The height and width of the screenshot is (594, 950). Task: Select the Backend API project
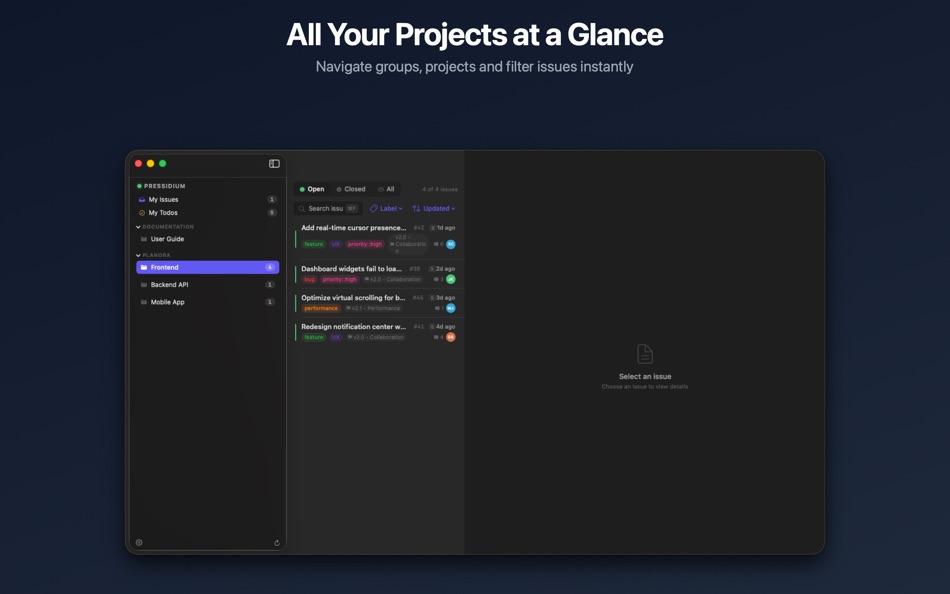(169, 285)
